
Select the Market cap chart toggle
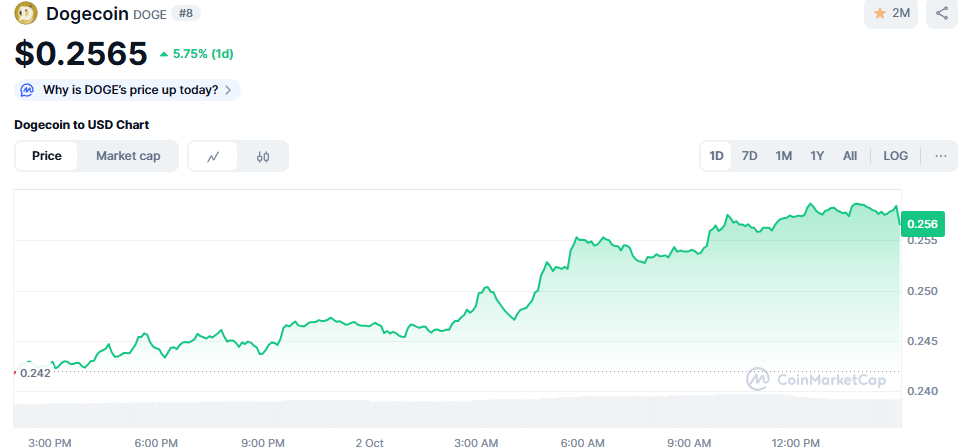coord(128,156)
